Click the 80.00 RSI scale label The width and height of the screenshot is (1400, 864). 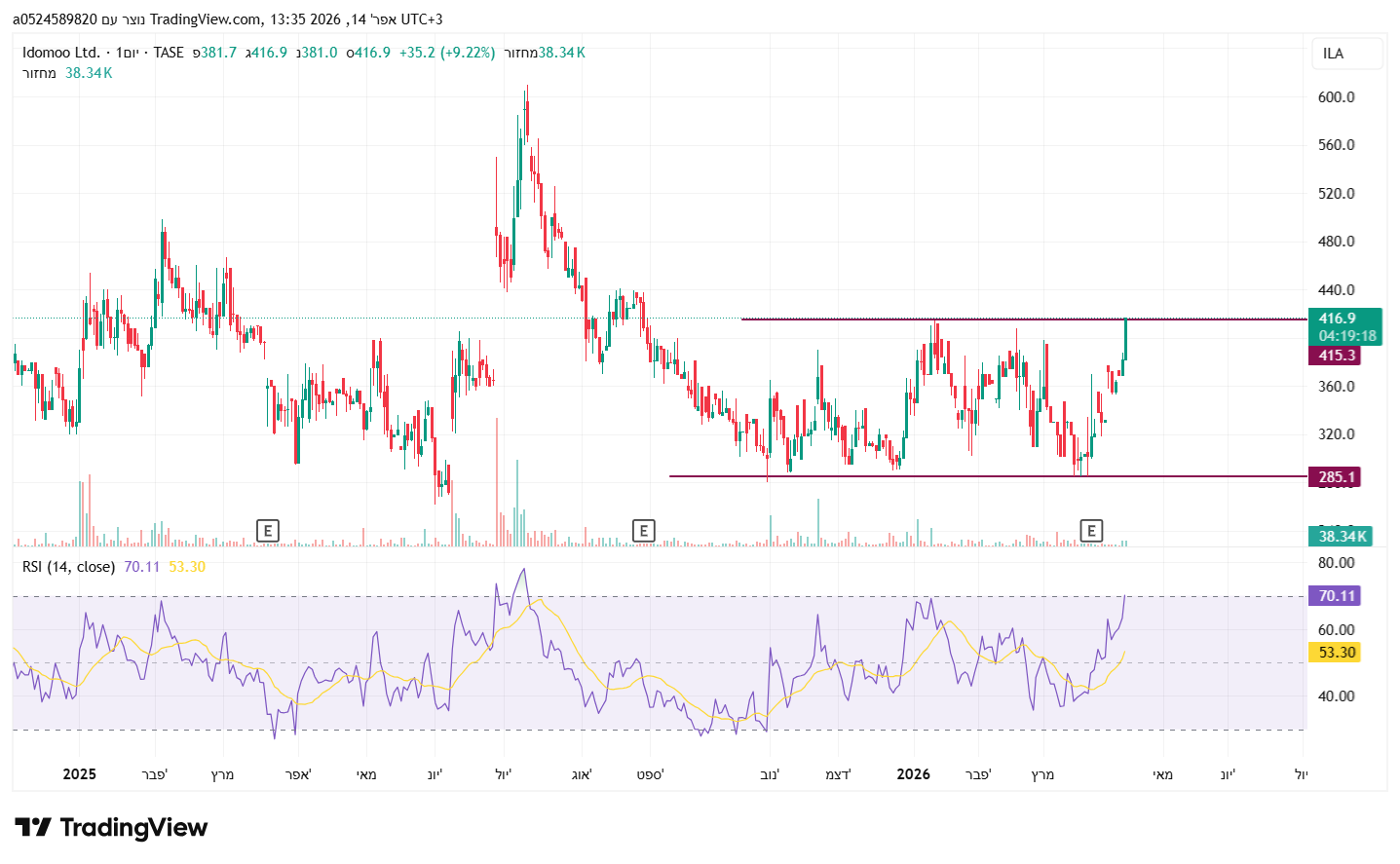(1336, 563)
